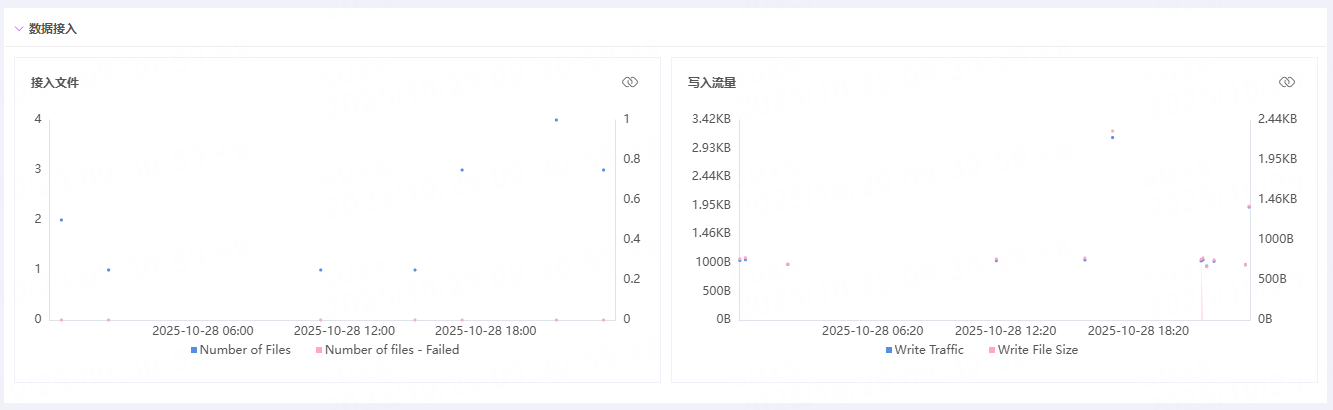The width and height of the screenshot is (1333, 410).
Task: Toggle the Write File Size legend label
Action: 1037,350
